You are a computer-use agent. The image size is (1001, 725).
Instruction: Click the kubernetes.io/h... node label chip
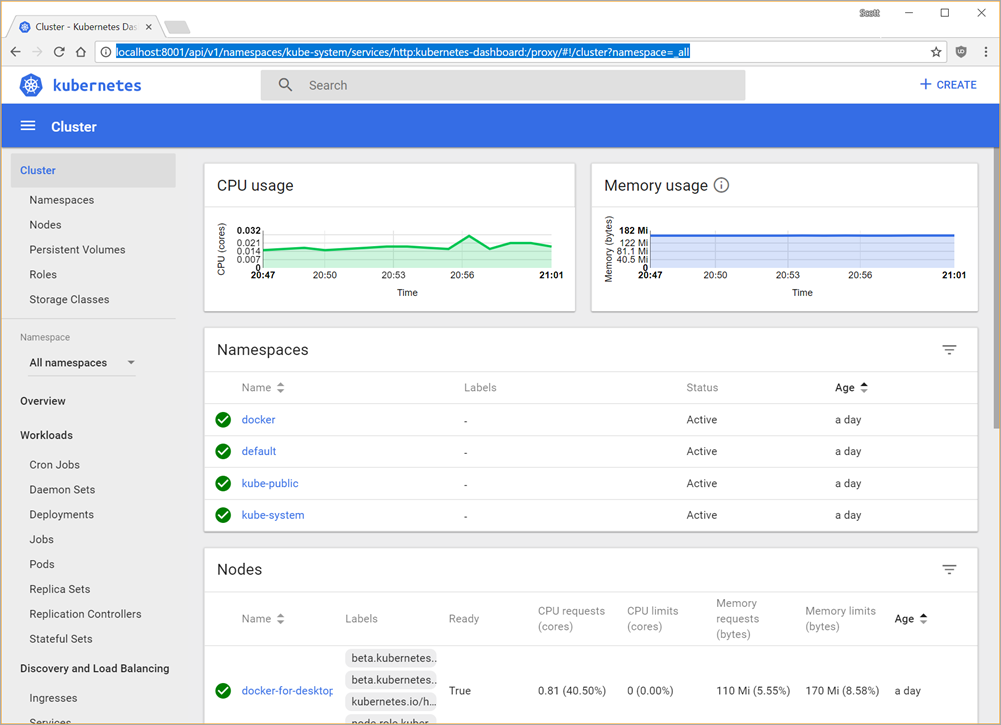391,701
